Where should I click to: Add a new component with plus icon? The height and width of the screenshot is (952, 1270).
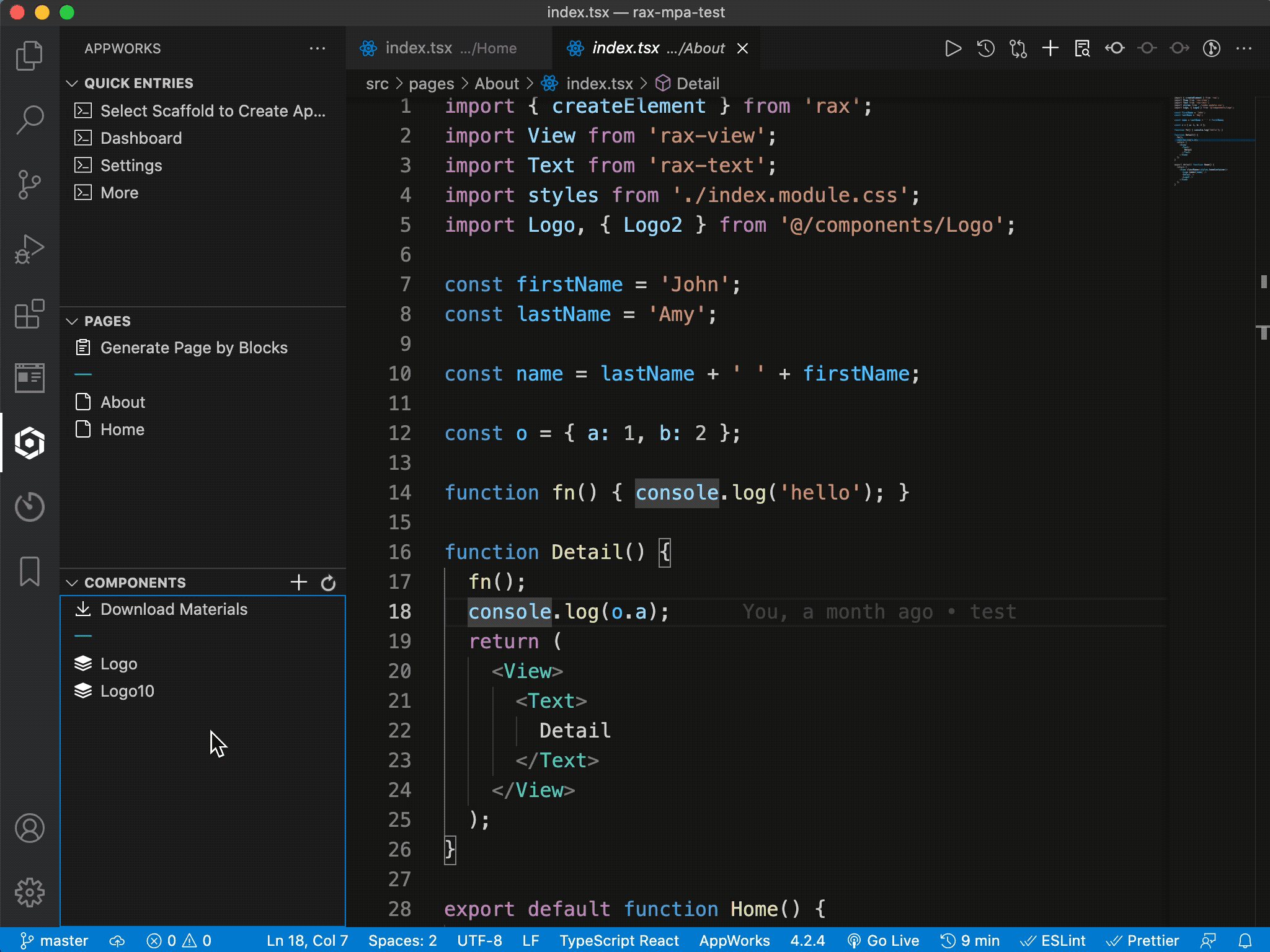pyautogui.click(x=298, y=583)
